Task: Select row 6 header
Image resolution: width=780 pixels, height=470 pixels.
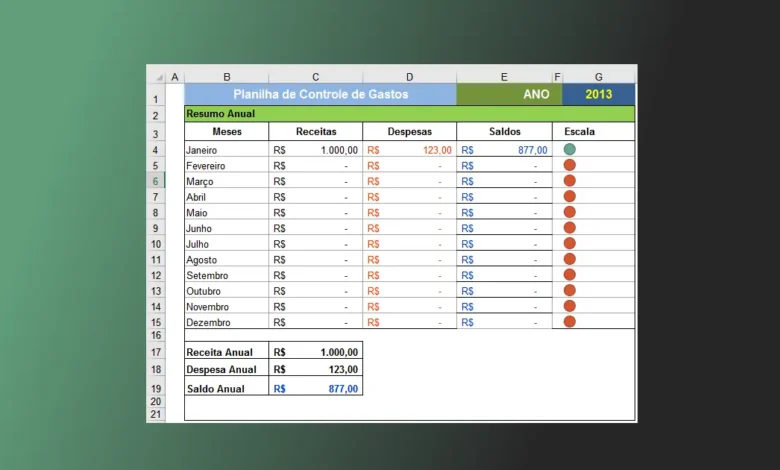Action: [x=156, y=181]
